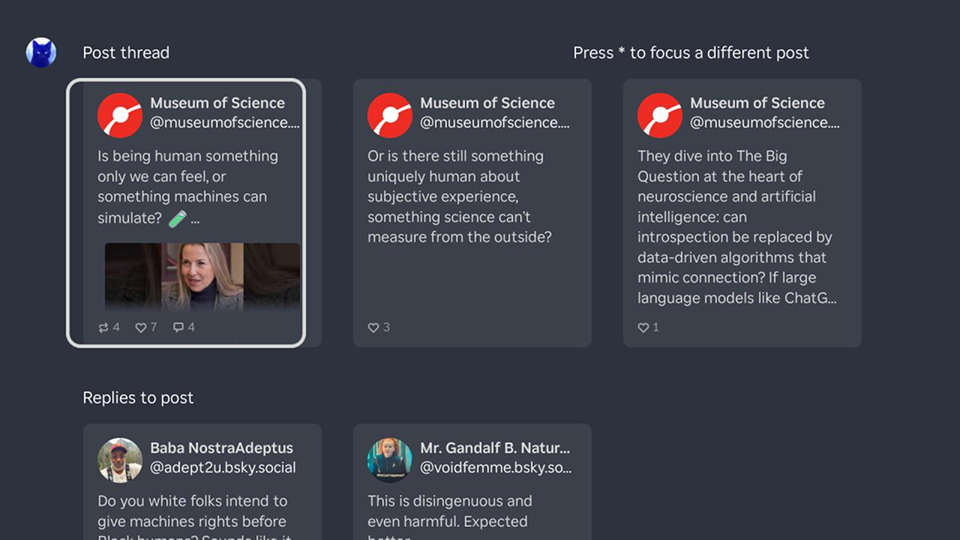The width and height of the screenshot is (960, 540).
Task: Open the video thumbnail in first post
Action: coord(202,276)
